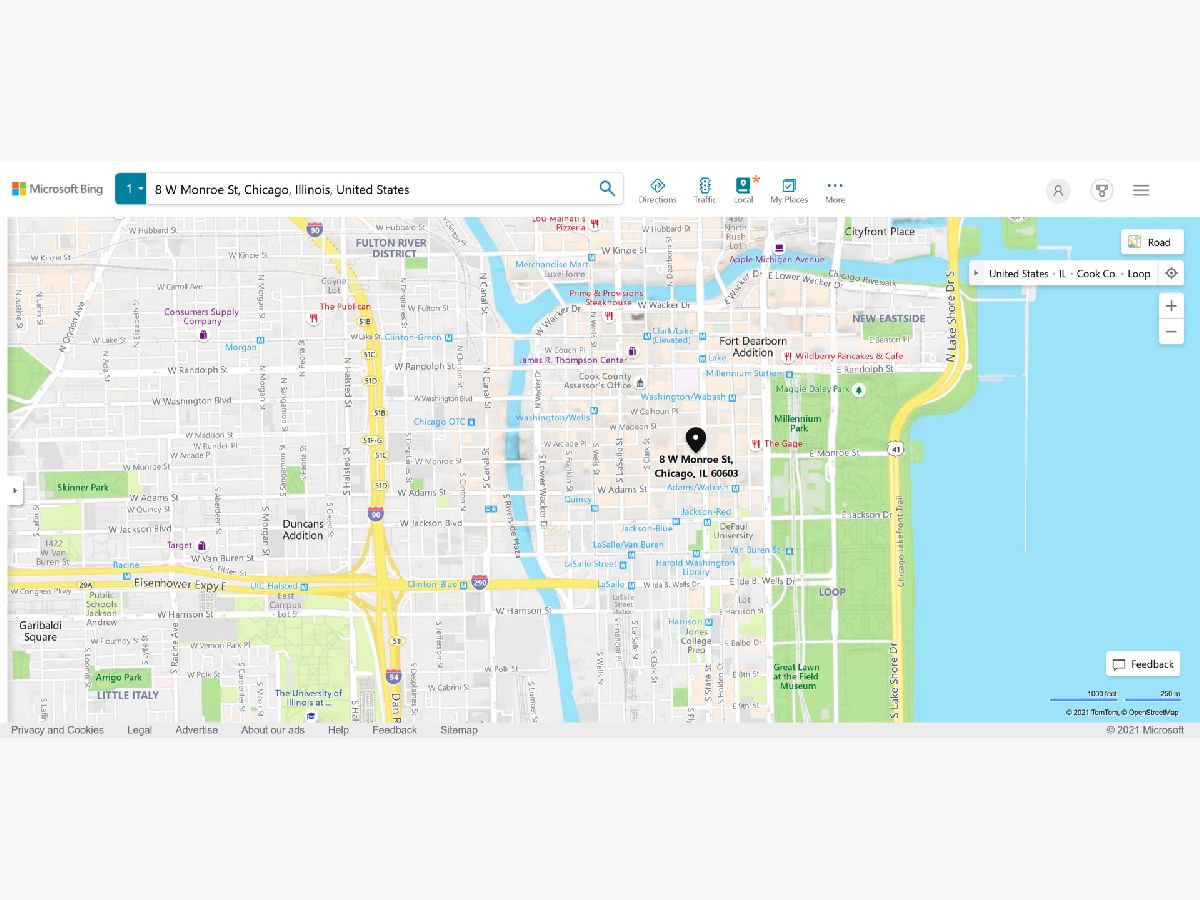Open the Legal footer link

tap(139, 730)
